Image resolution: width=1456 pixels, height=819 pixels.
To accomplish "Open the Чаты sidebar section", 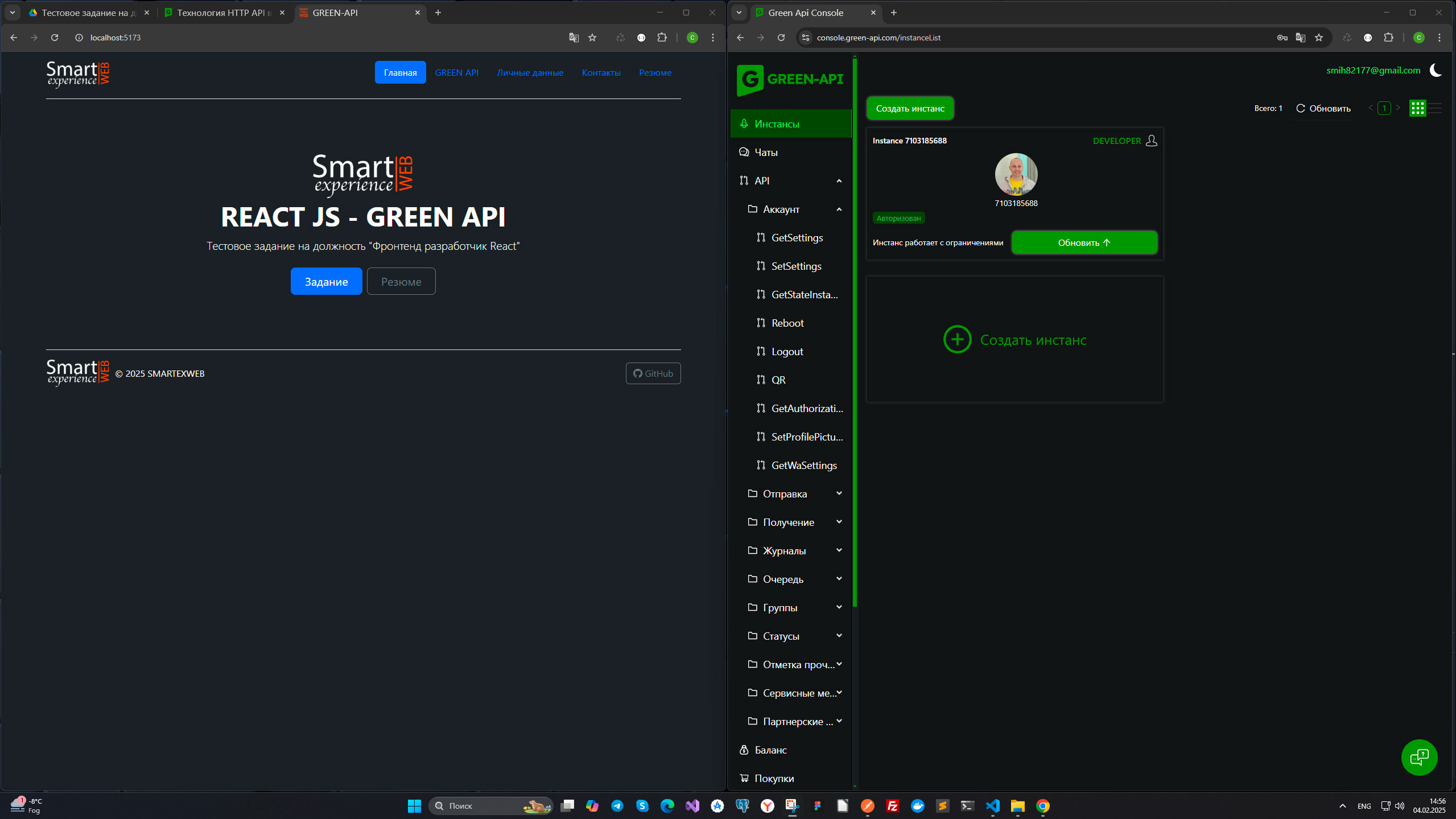I will pyautogui.click(x=766, y=153).
